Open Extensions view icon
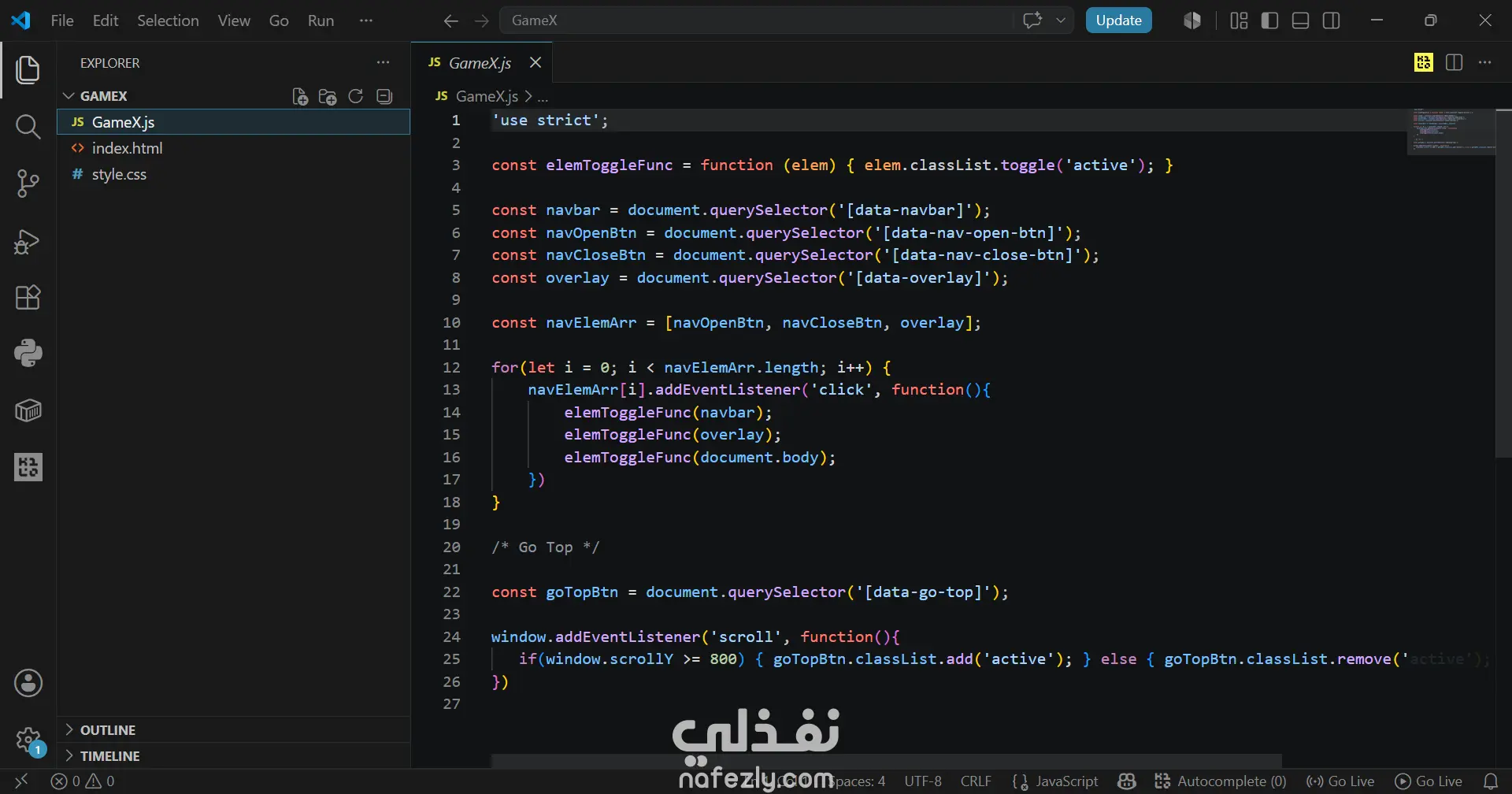Screen dimensions: 1512x794 coord(28,297)
